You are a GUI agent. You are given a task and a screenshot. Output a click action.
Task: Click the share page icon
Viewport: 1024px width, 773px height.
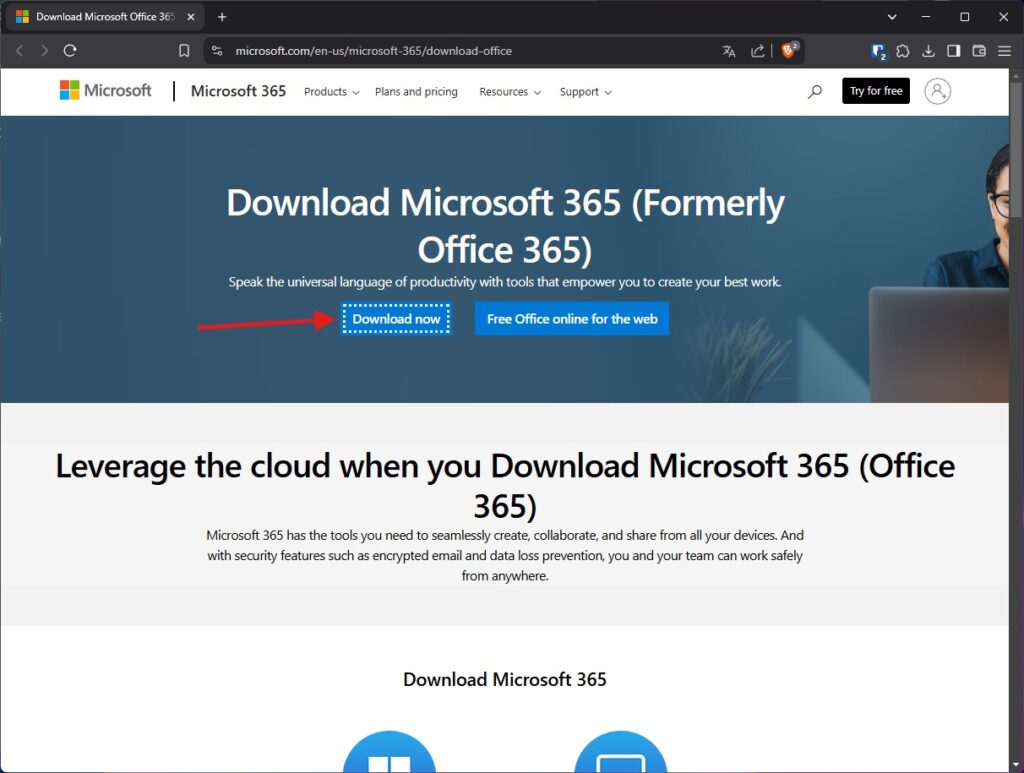pos(758,51)
